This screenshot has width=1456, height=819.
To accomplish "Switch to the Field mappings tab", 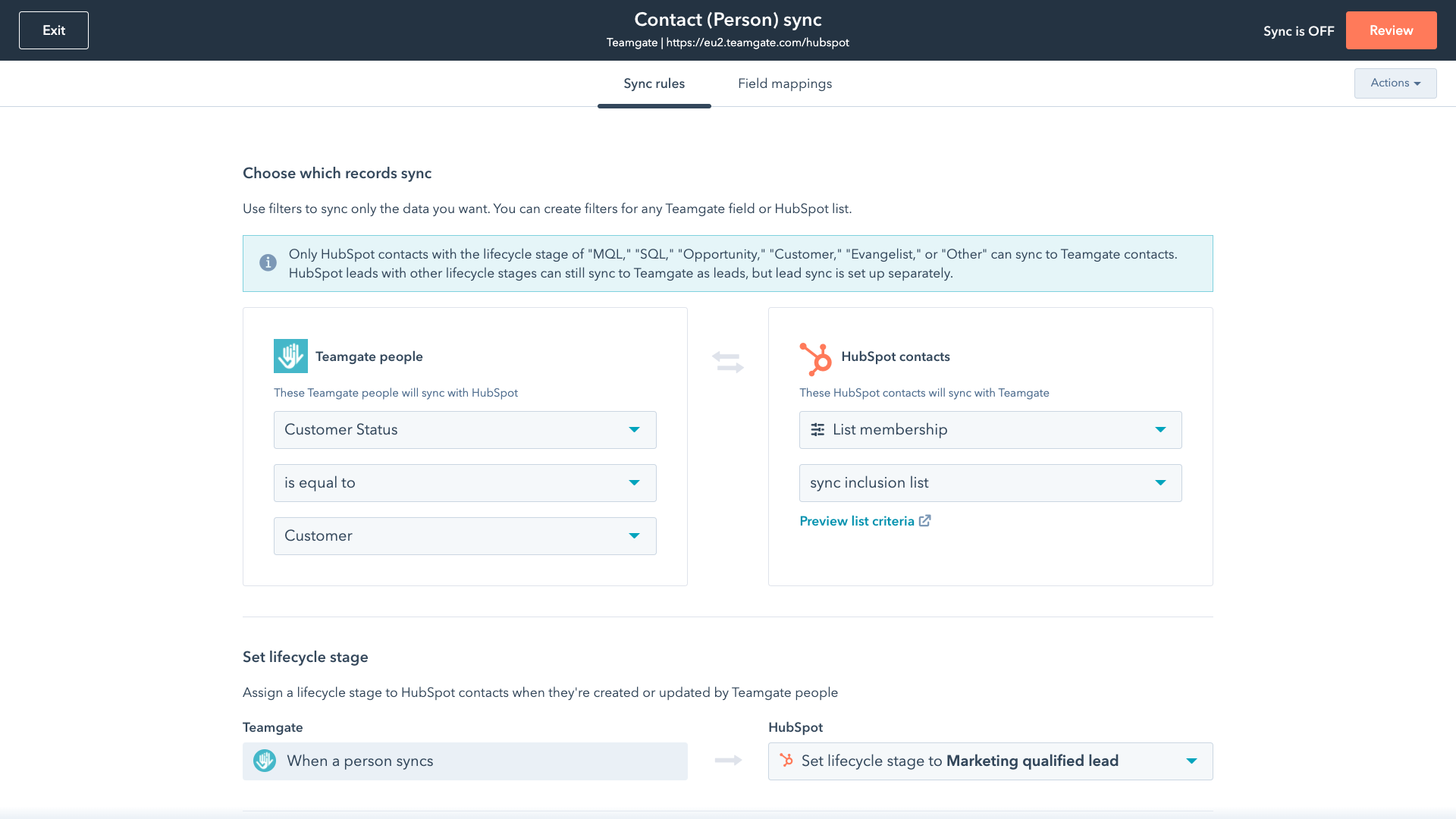I will point(785,83).
